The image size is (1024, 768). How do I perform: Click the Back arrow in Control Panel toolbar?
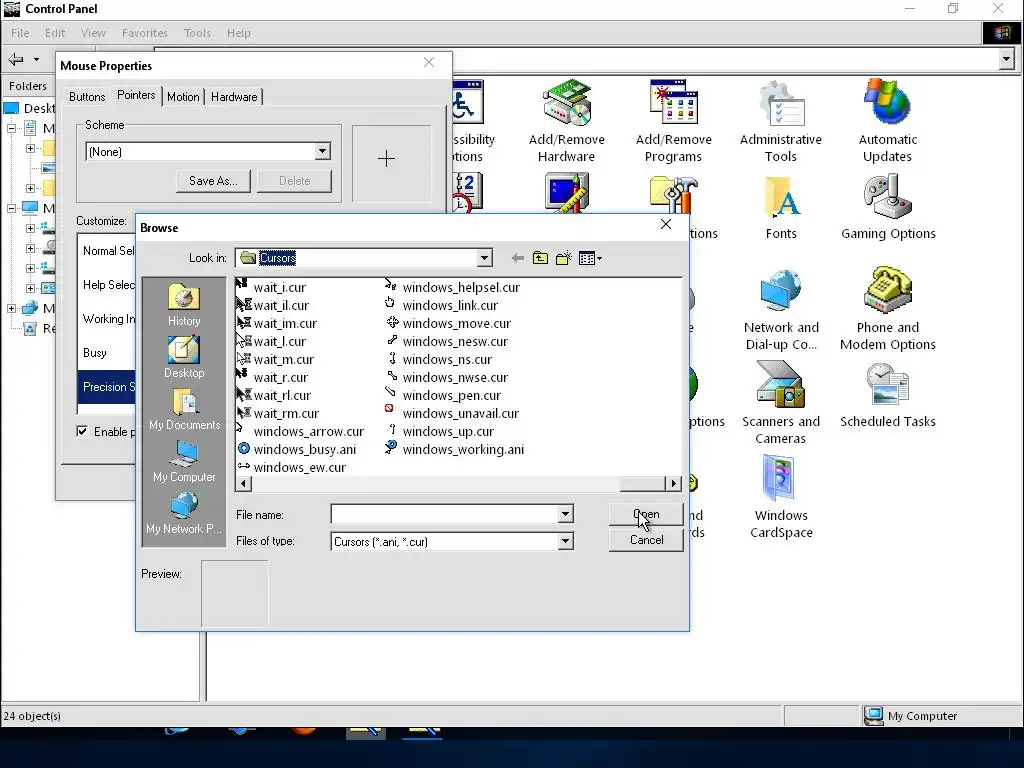pos(16,59)
